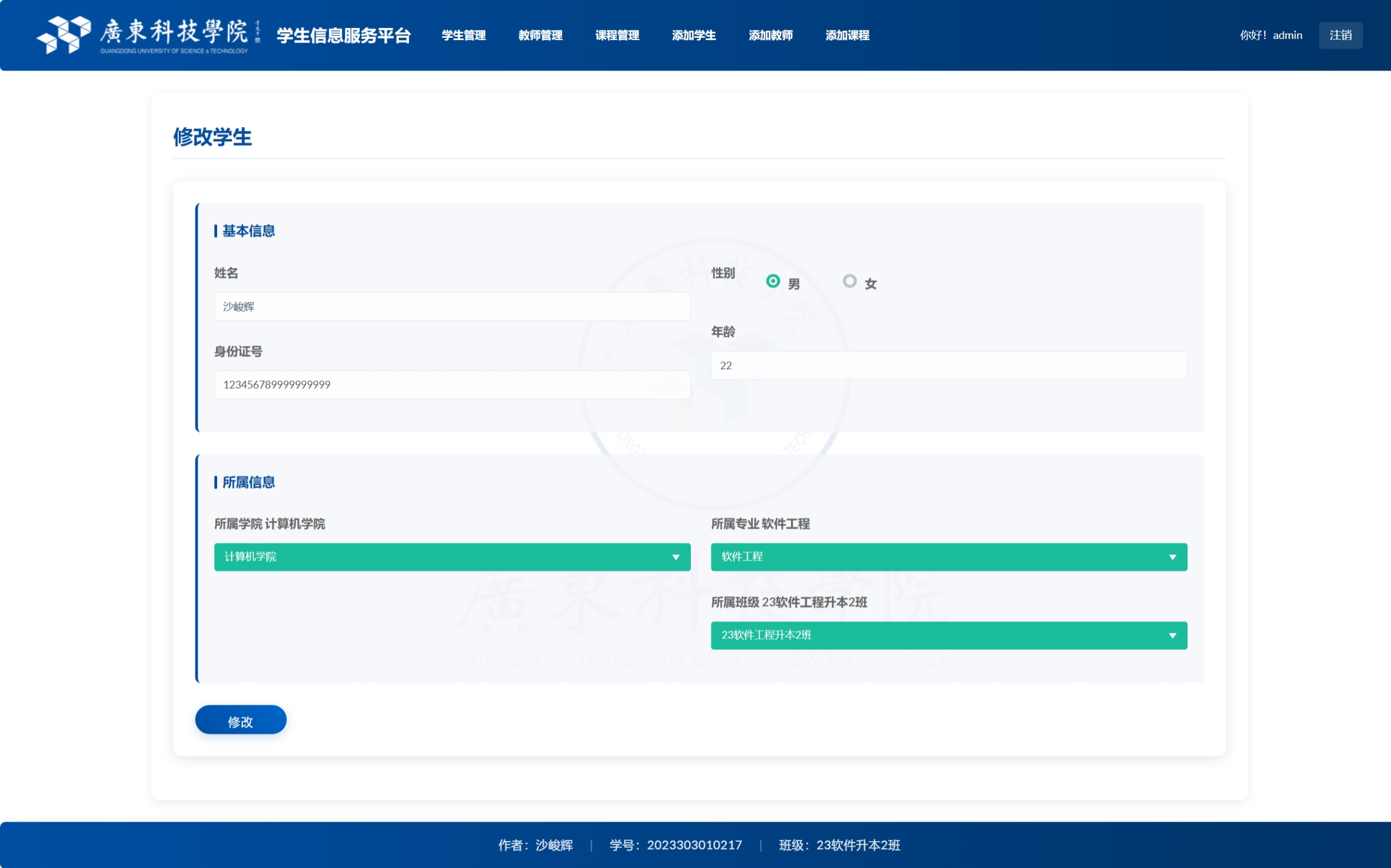Screen dimensions: 1391x868
Task: Open the 23软件工程升本2班 class dropdown
Action: coord(948,635)
